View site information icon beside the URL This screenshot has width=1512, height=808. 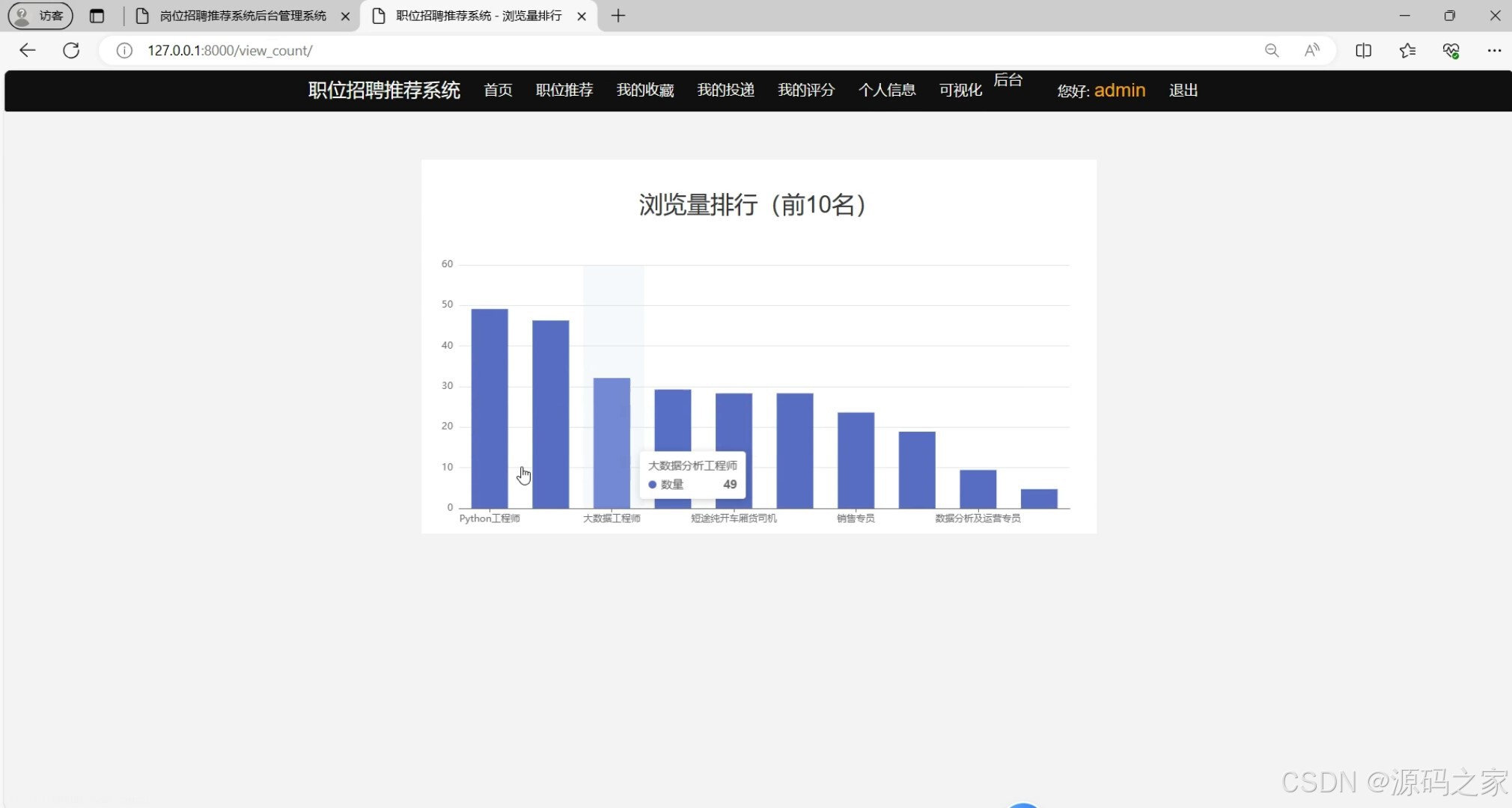pos(124,51)
